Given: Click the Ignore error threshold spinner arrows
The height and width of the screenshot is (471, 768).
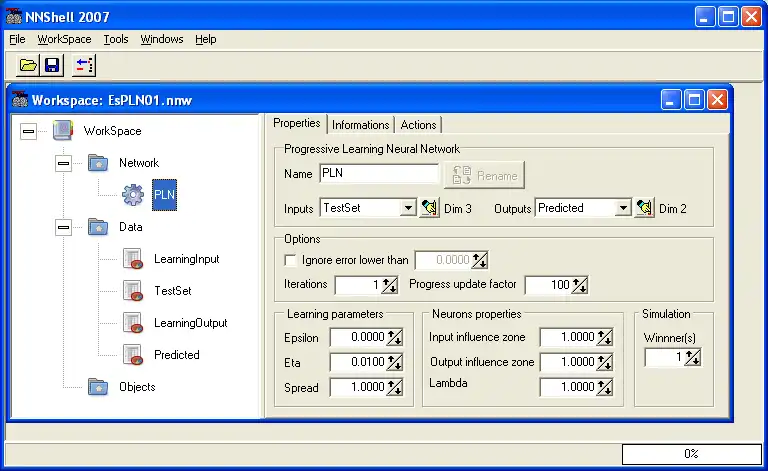Looking at the screenshot, I should (480, 260).
